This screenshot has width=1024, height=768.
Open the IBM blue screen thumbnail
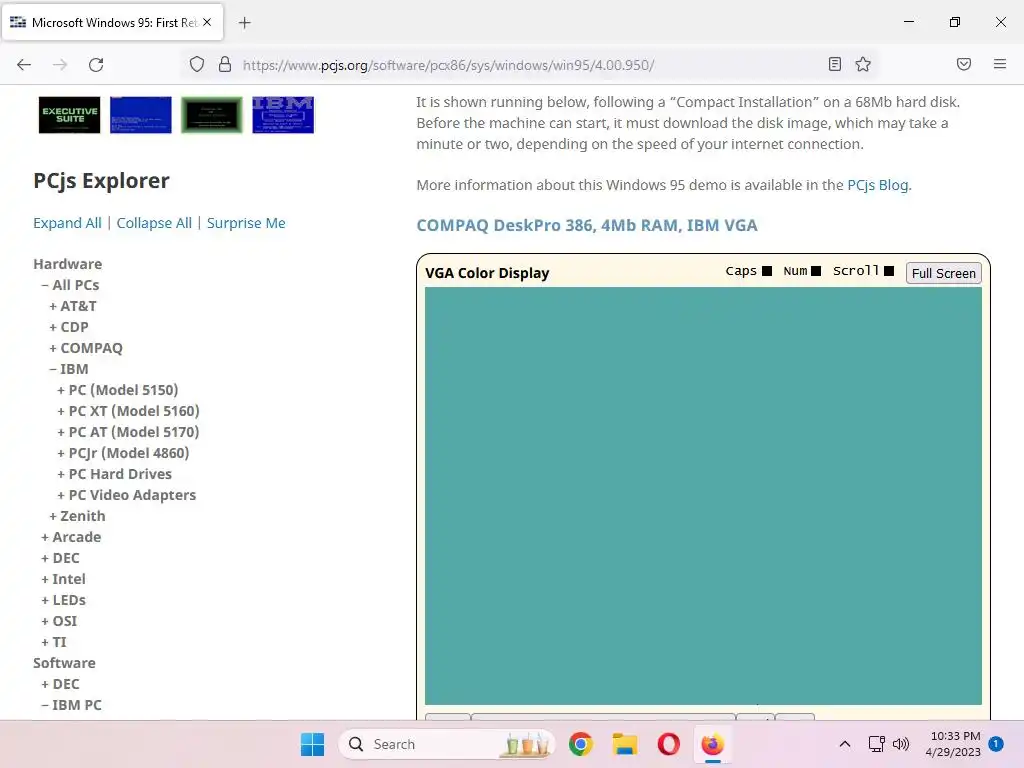coord(283,115)
